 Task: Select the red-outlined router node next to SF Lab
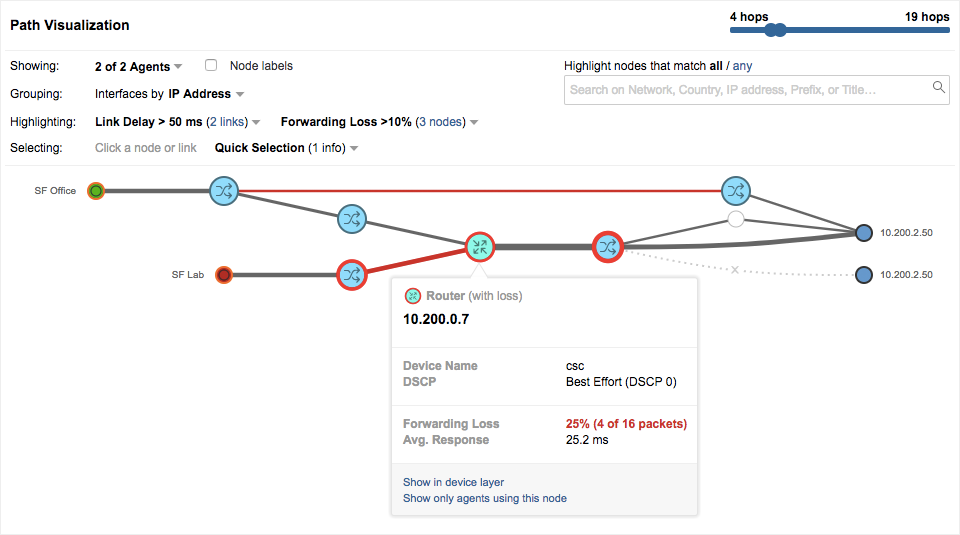tap(351, 274)
